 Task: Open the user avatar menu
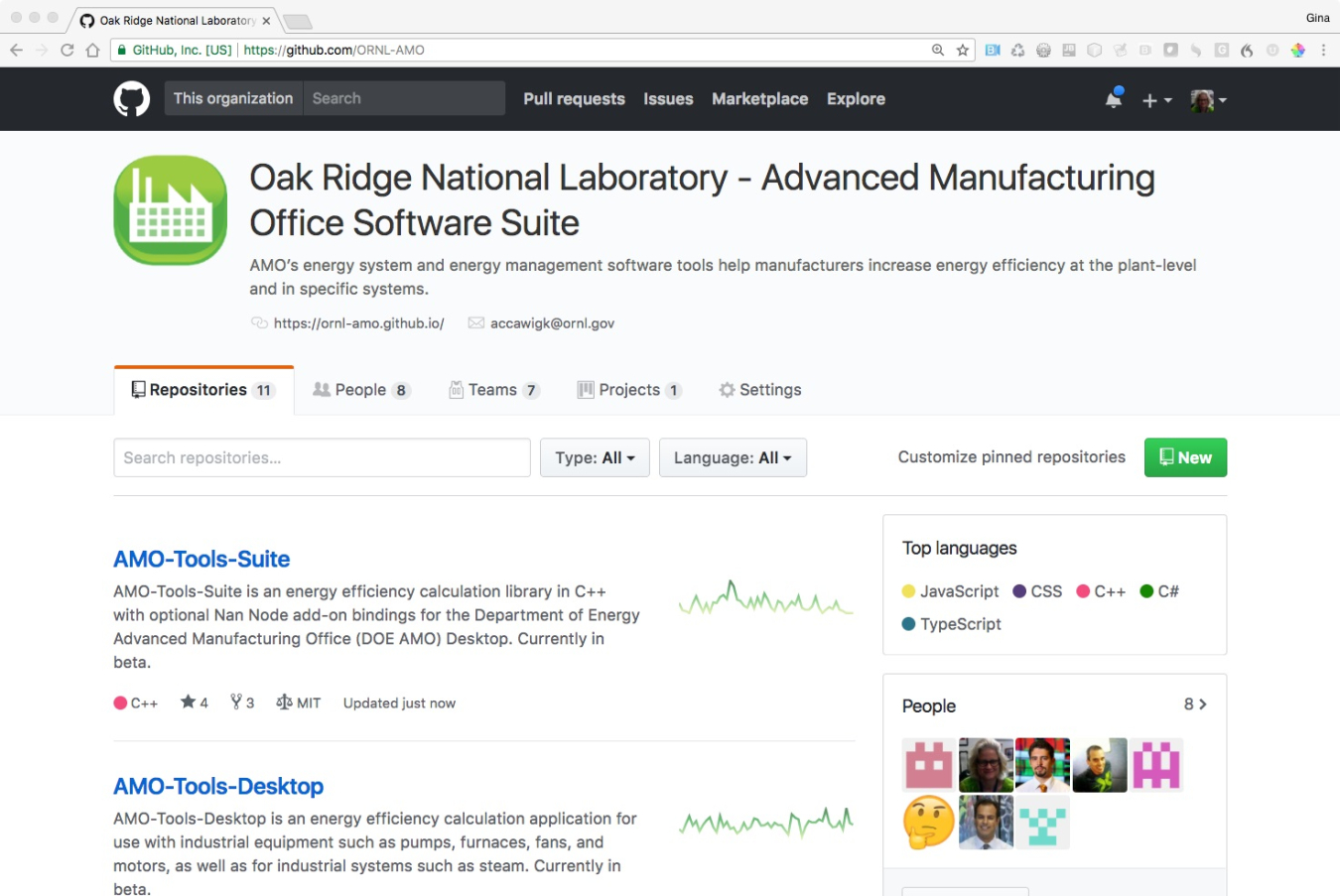tap(1208, 100)
